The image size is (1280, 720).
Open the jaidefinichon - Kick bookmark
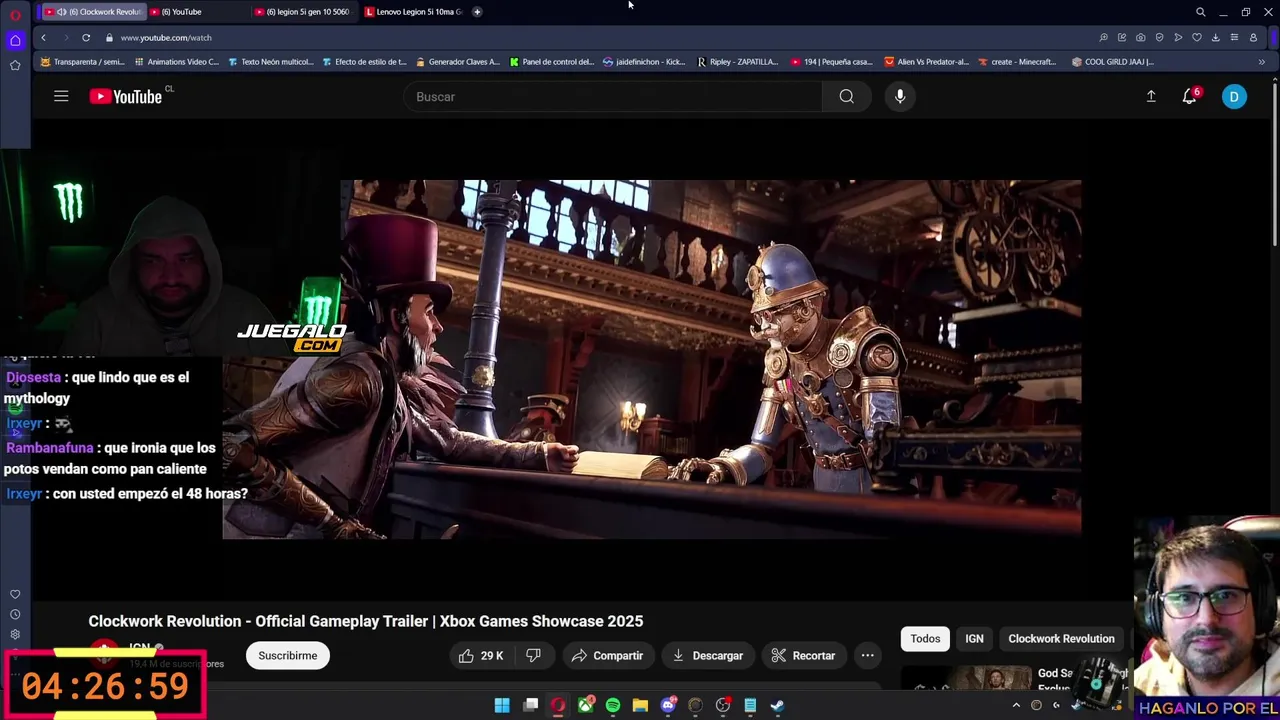(x=644, y=62)
